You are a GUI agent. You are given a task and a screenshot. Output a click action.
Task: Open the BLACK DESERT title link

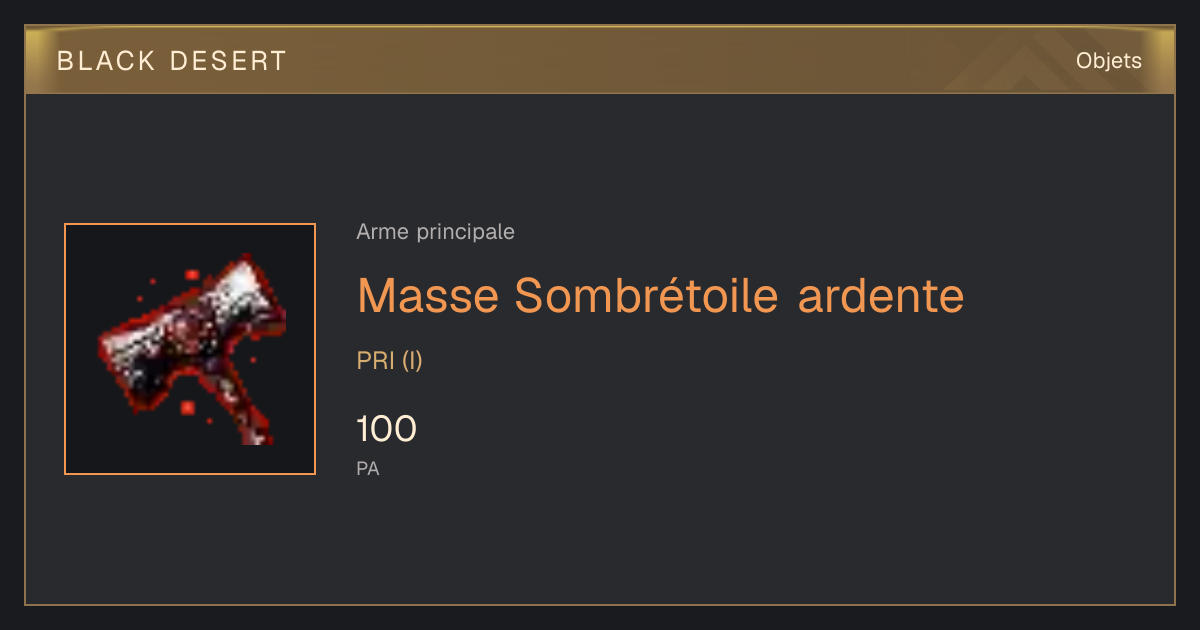coord(172,61)
